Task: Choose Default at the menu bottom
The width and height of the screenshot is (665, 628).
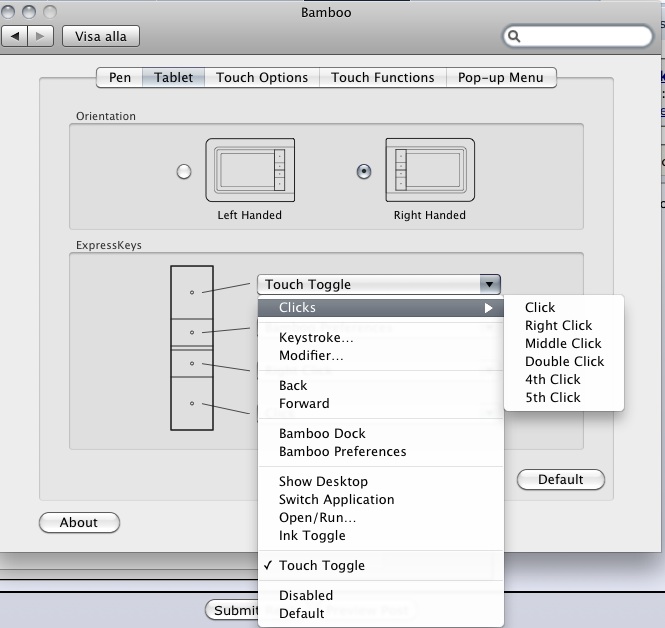Action: (380, 613)
